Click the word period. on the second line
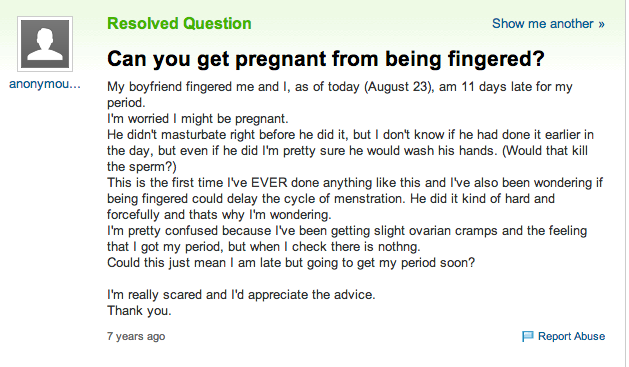This screenshot has height=367, width=629. pos(126,103)
